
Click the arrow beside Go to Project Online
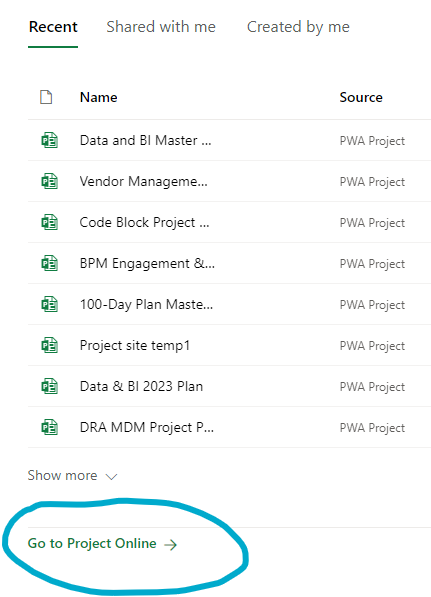pyautogui.click(x=170, y=545)
